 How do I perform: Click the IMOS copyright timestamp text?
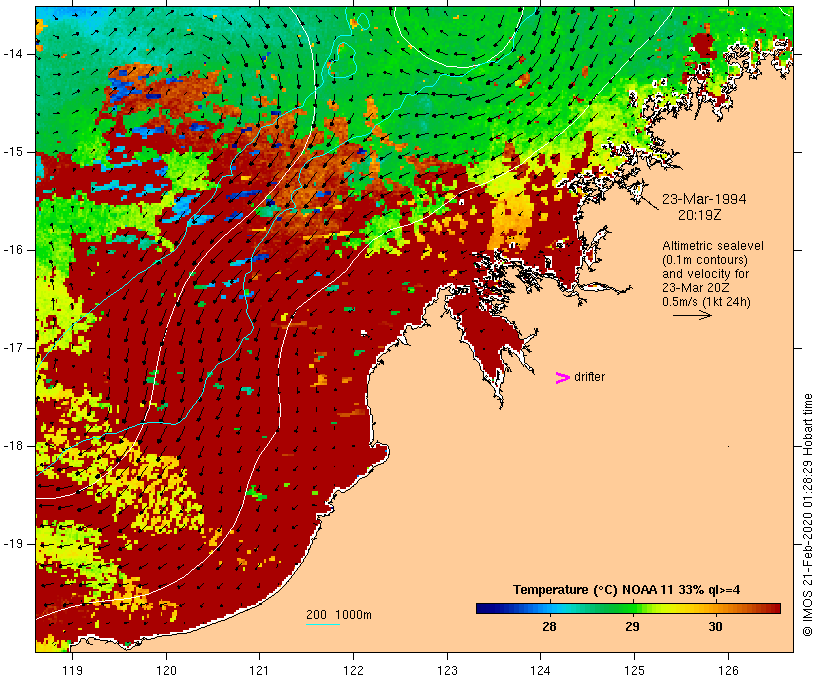(808, 515)
